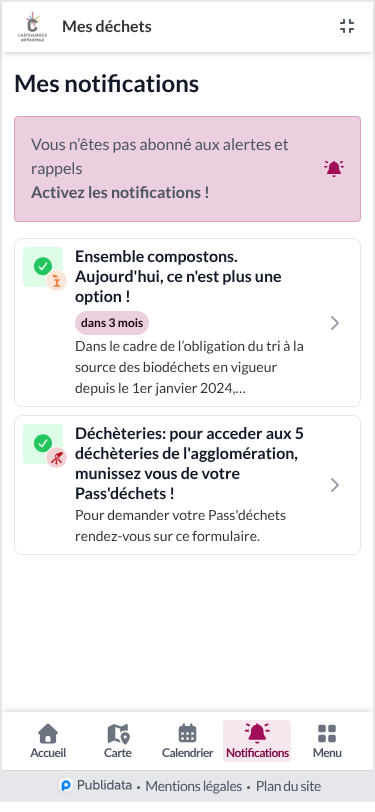
Task: Switch to Calendrier tab
Action: point(188,741)
